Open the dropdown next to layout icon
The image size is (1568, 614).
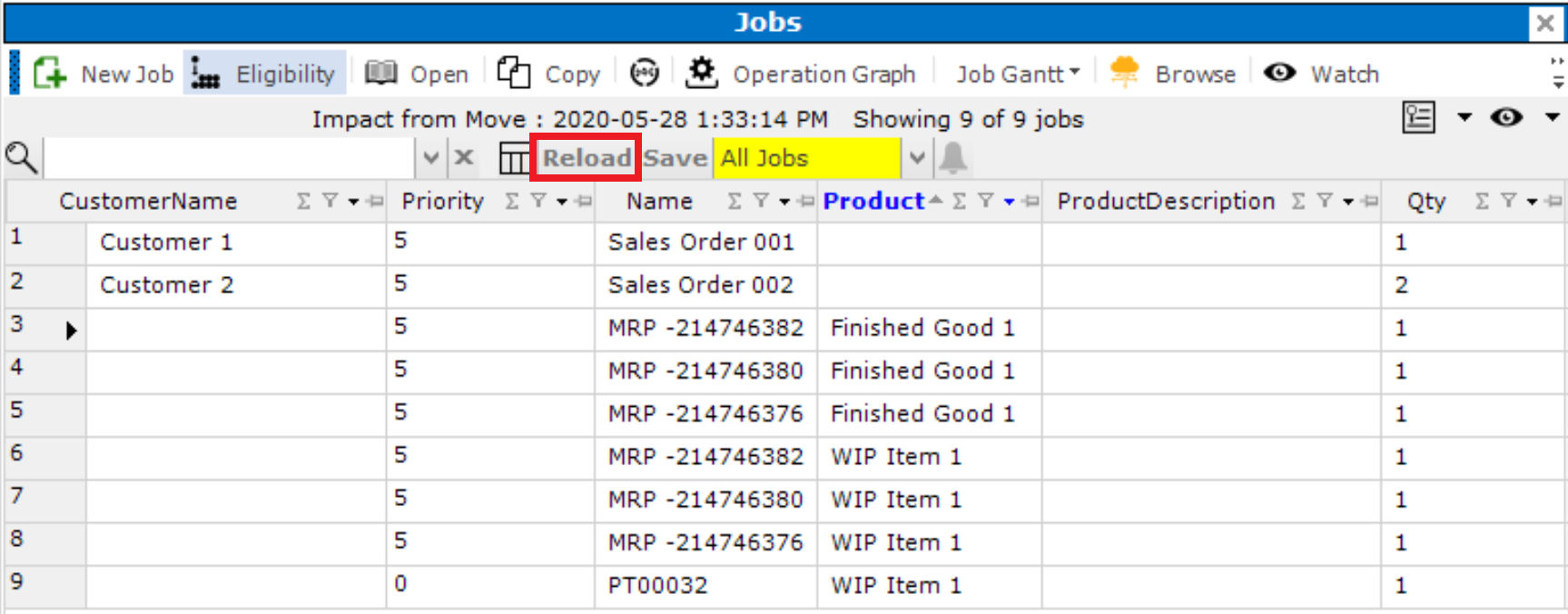[x=1464, y=117]
